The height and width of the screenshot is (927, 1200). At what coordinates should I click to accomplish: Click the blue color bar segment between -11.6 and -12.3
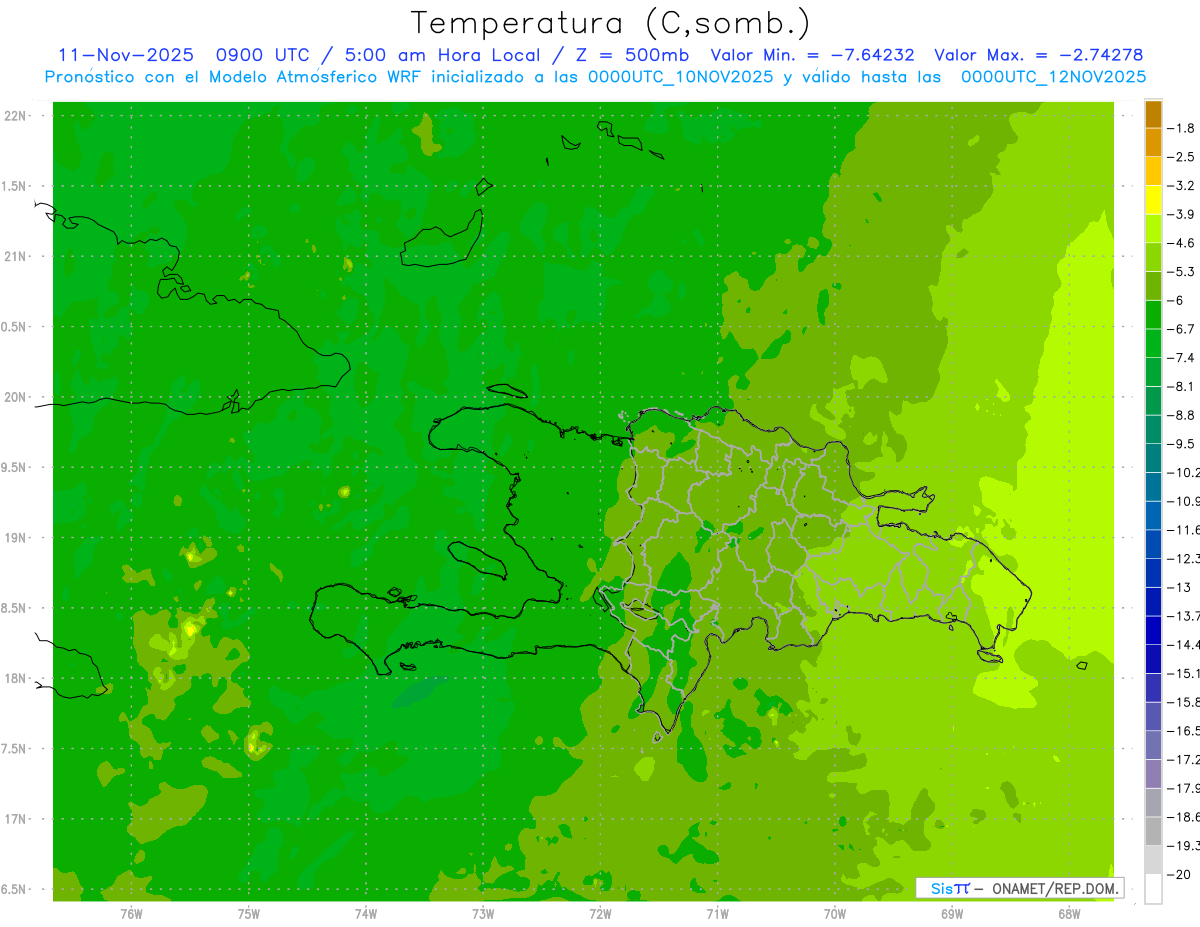1153,544
